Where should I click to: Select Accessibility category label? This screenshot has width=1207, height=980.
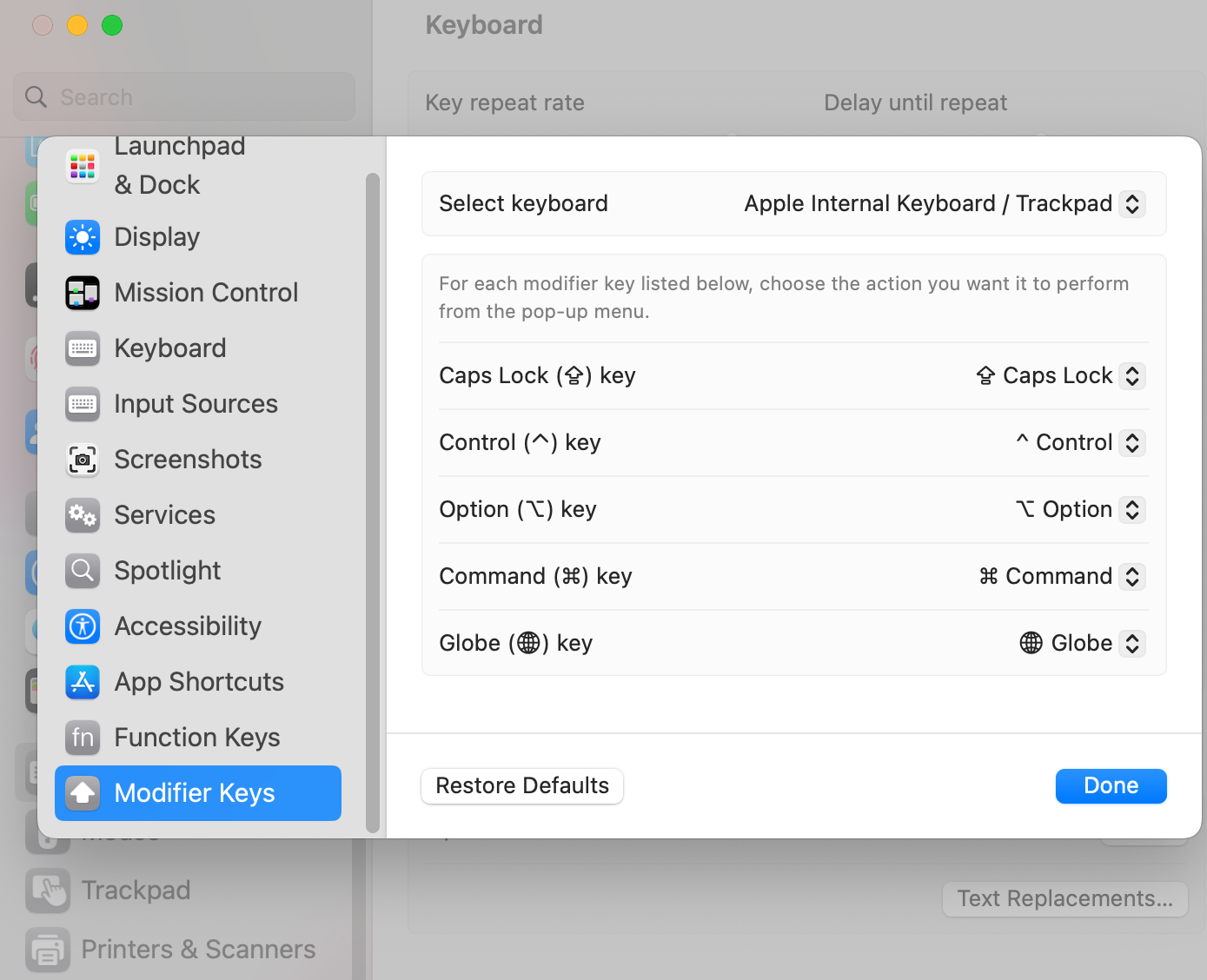[188, 626]
